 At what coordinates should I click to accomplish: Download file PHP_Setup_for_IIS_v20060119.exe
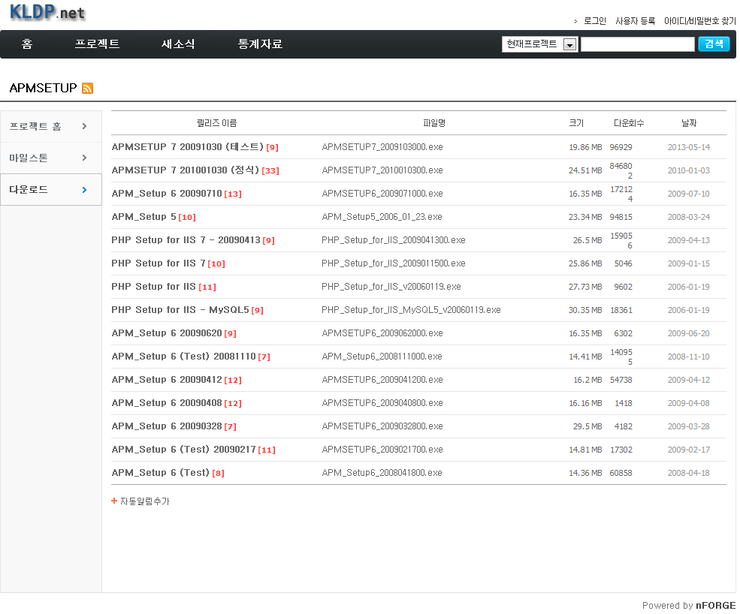coord(391,286)
